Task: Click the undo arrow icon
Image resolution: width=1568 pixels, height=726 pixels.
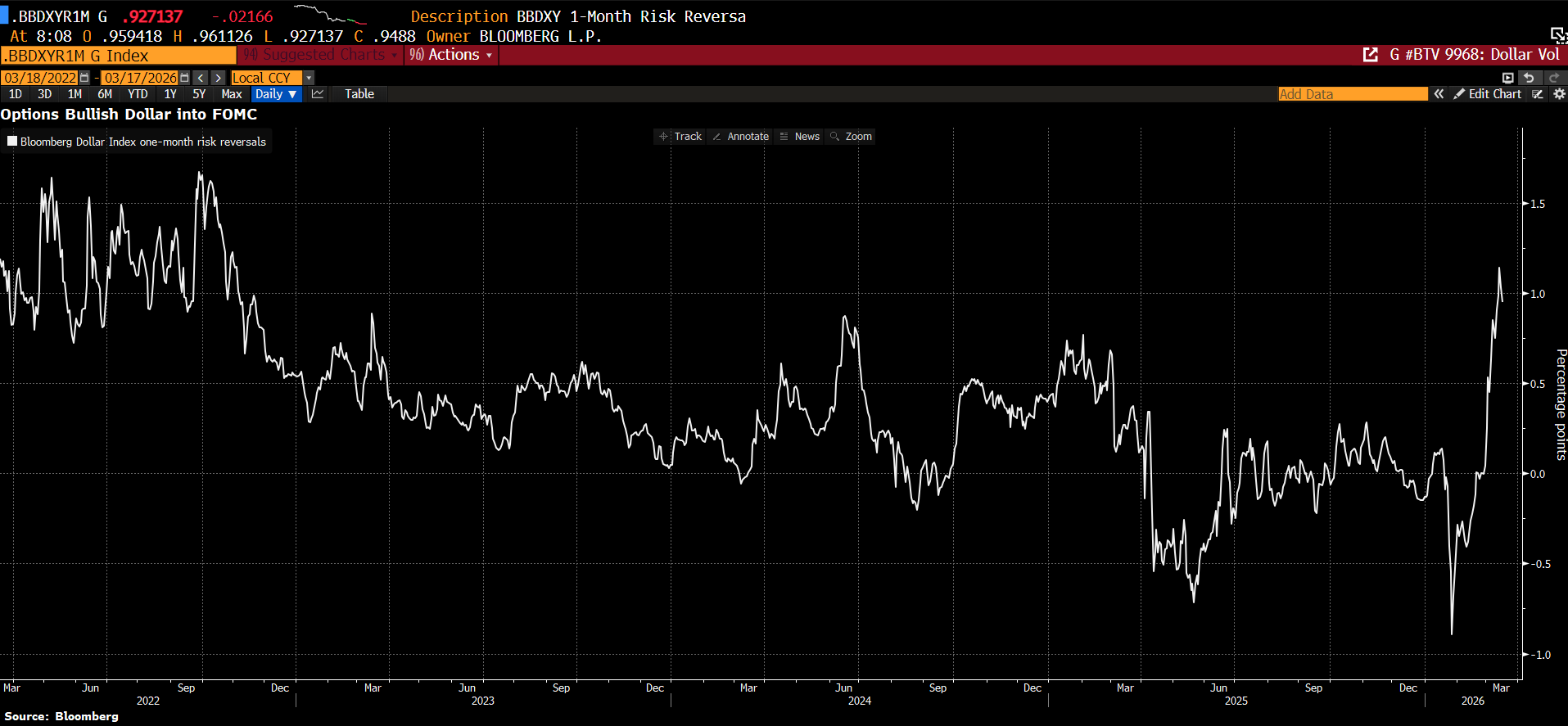Action: [1529, 78]
